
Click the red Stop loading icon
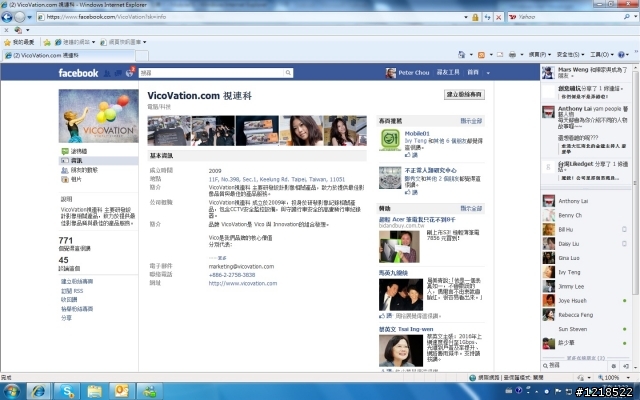coord(499,17)
